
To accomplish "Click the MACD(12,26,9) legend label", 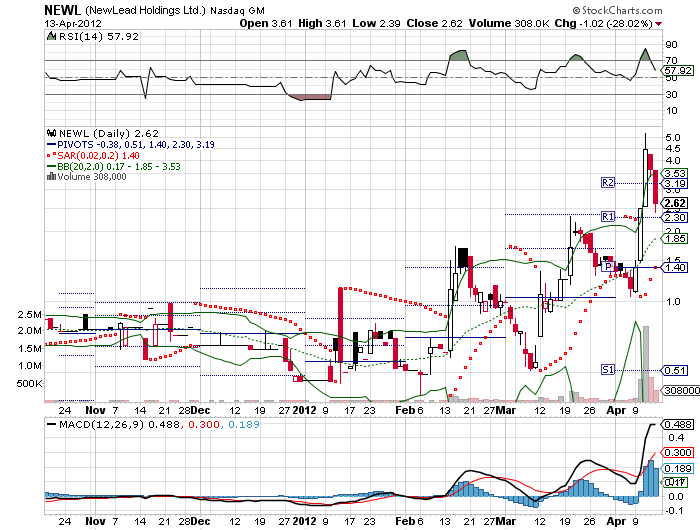I will [x=102, y=424].
